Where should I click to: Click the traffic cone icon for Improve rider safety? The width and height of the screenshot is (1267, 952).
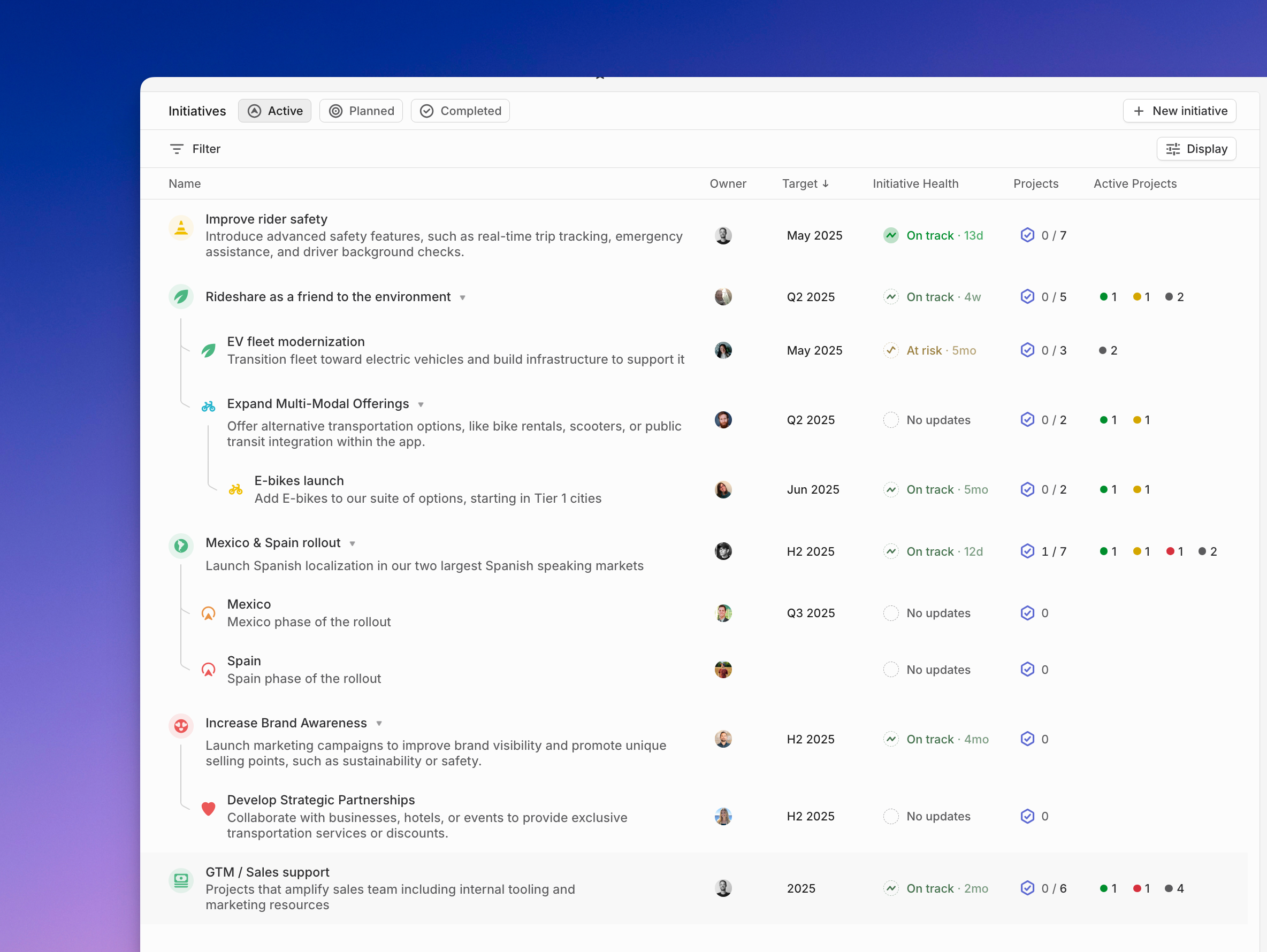pos(181,228)
